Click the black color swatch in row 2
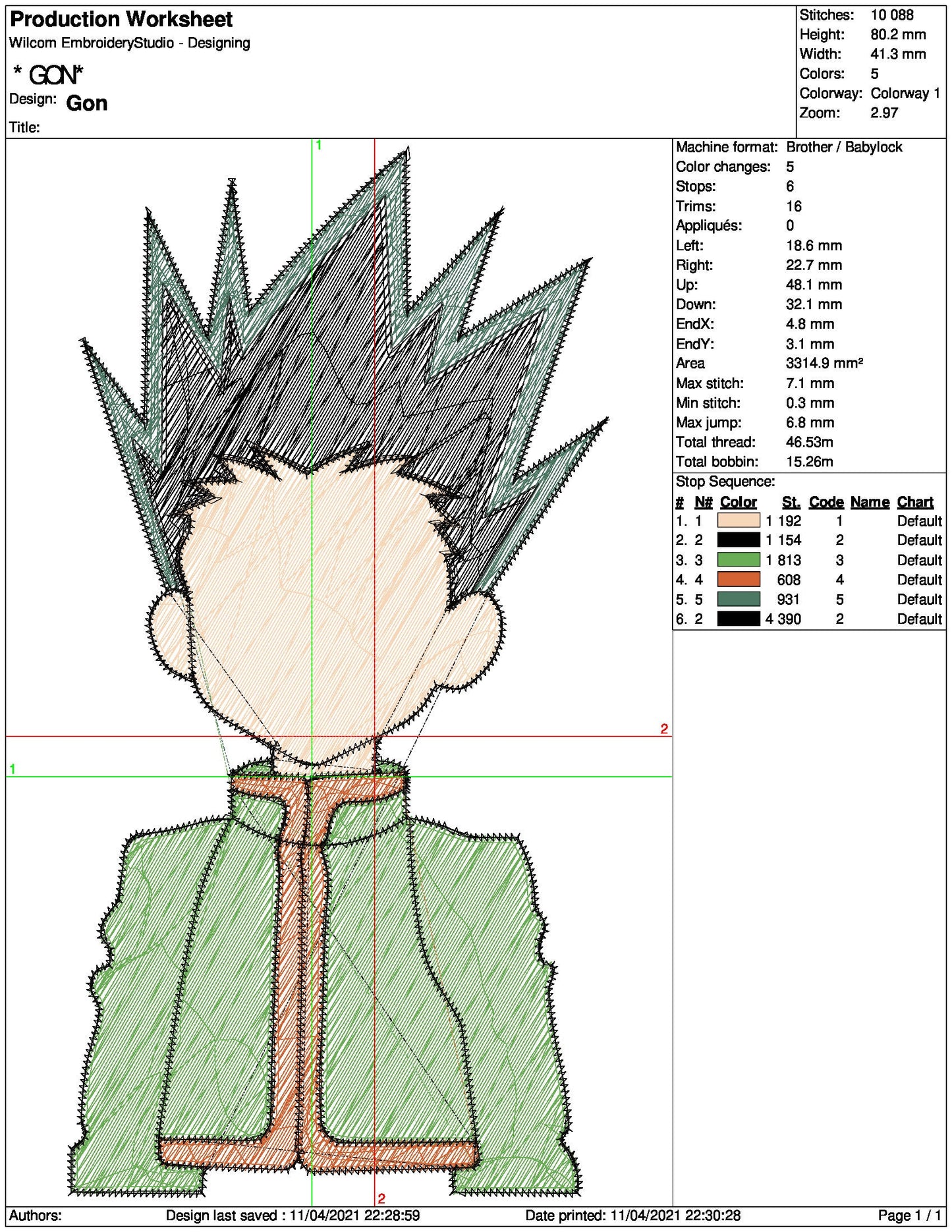 tap(738, 540)
